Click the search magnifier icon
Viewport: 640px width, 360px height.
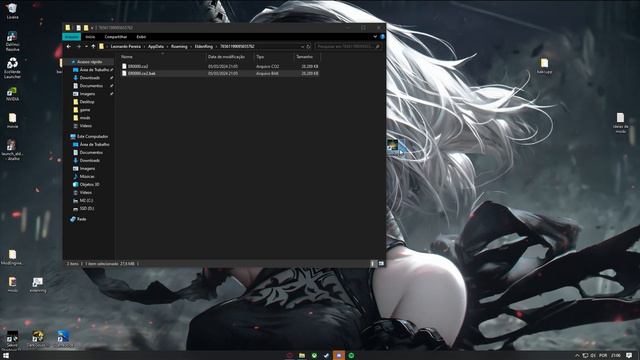pos(378,47)
